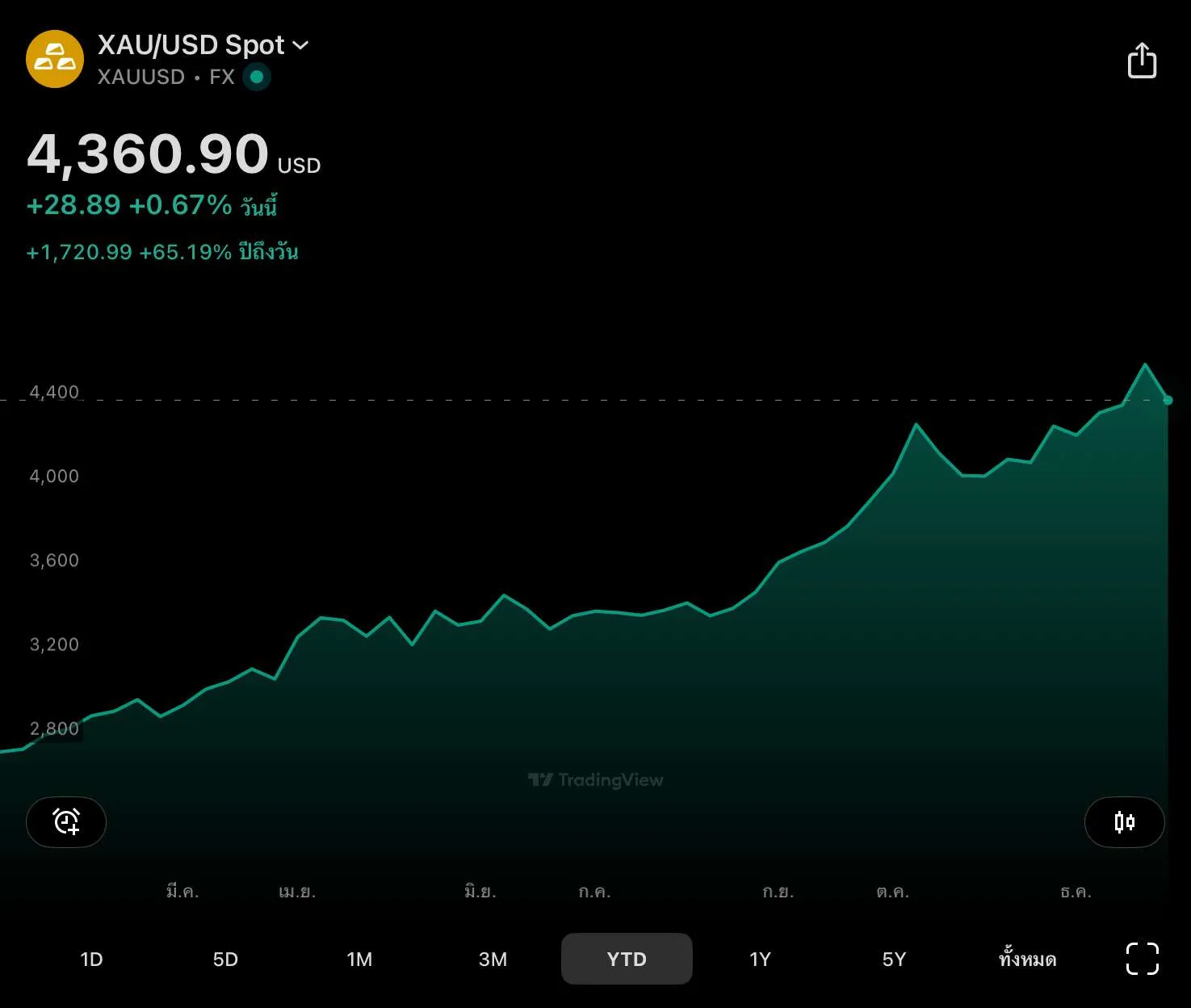Switch chart type with the candlestick icon

(x=1124, y=822)
